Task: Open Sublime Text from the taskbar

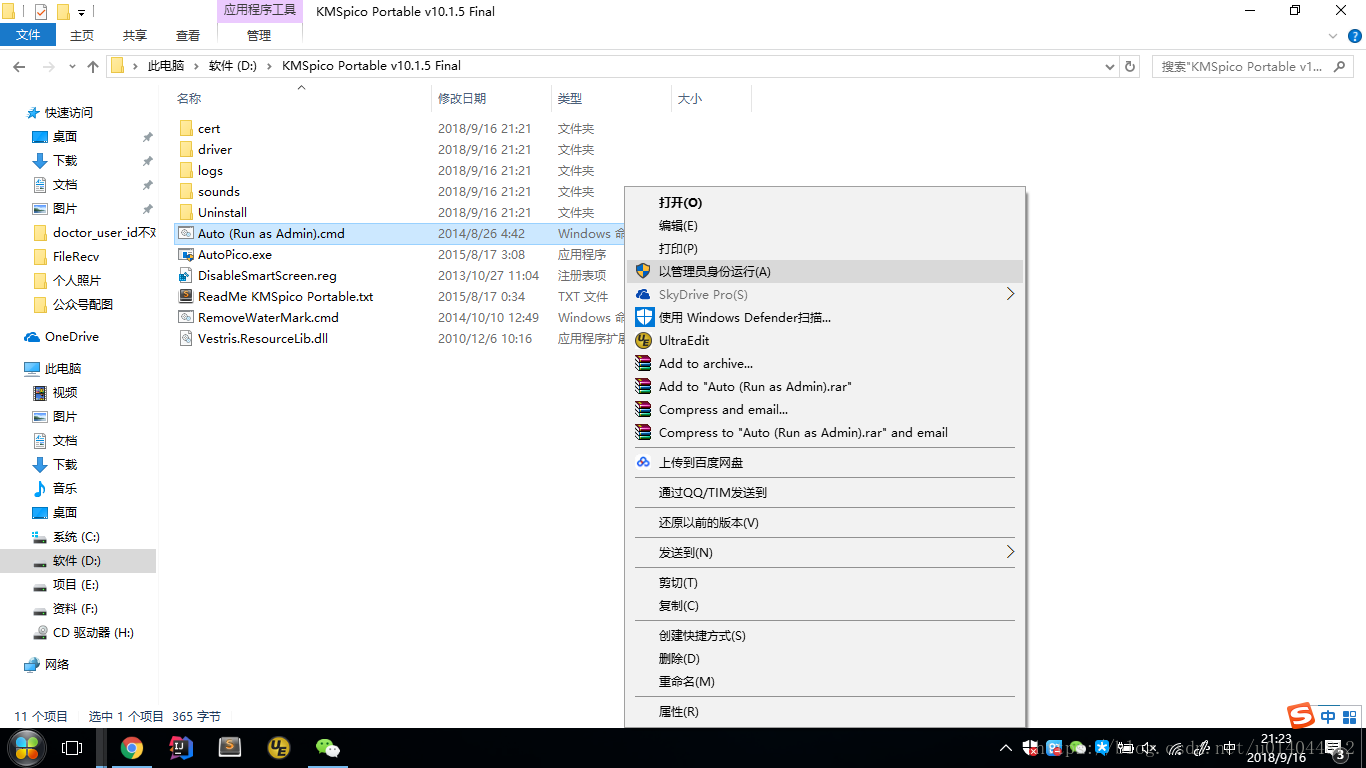Action: click(x=230, y=747)
